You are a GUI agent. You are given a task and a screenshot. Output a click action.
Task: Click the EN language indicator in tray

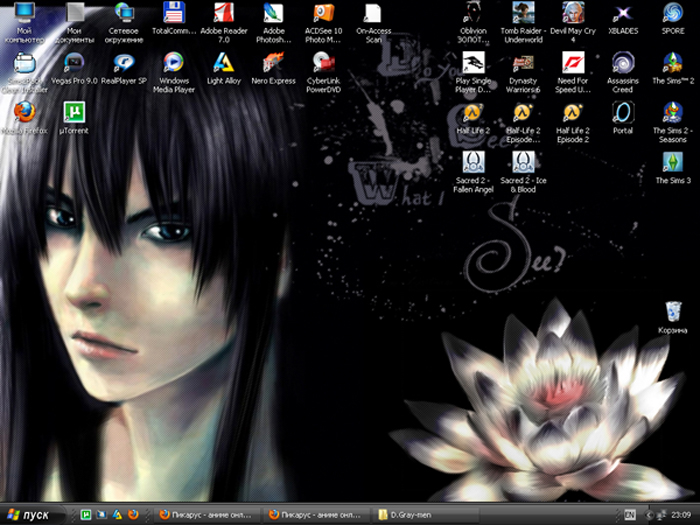pyautogui.click(x=629, y=515)
